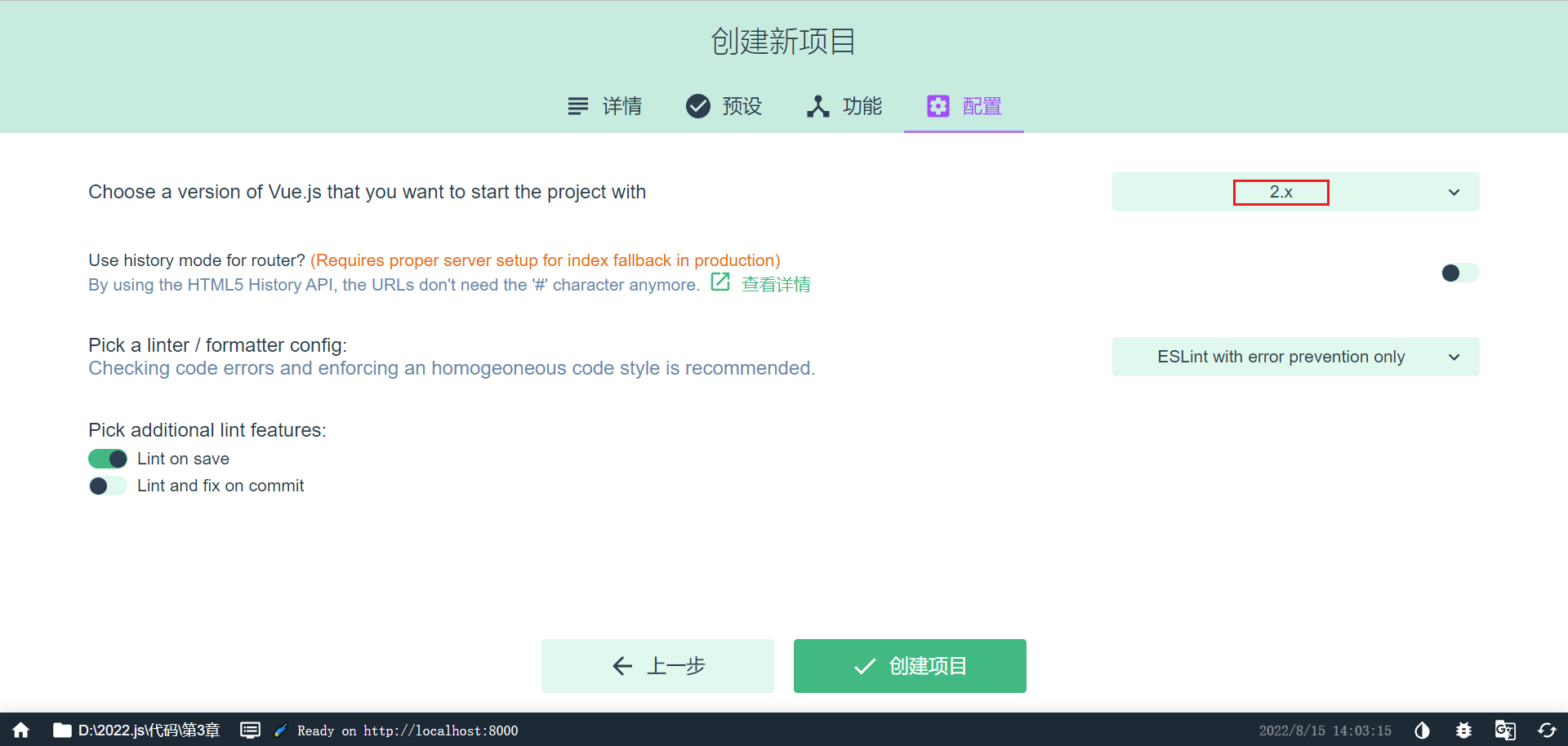Click the 2022/8/15 14:03:15 timestamp
The height and width of the screenshot is (746, 1568).
(x=1325, y=730)
